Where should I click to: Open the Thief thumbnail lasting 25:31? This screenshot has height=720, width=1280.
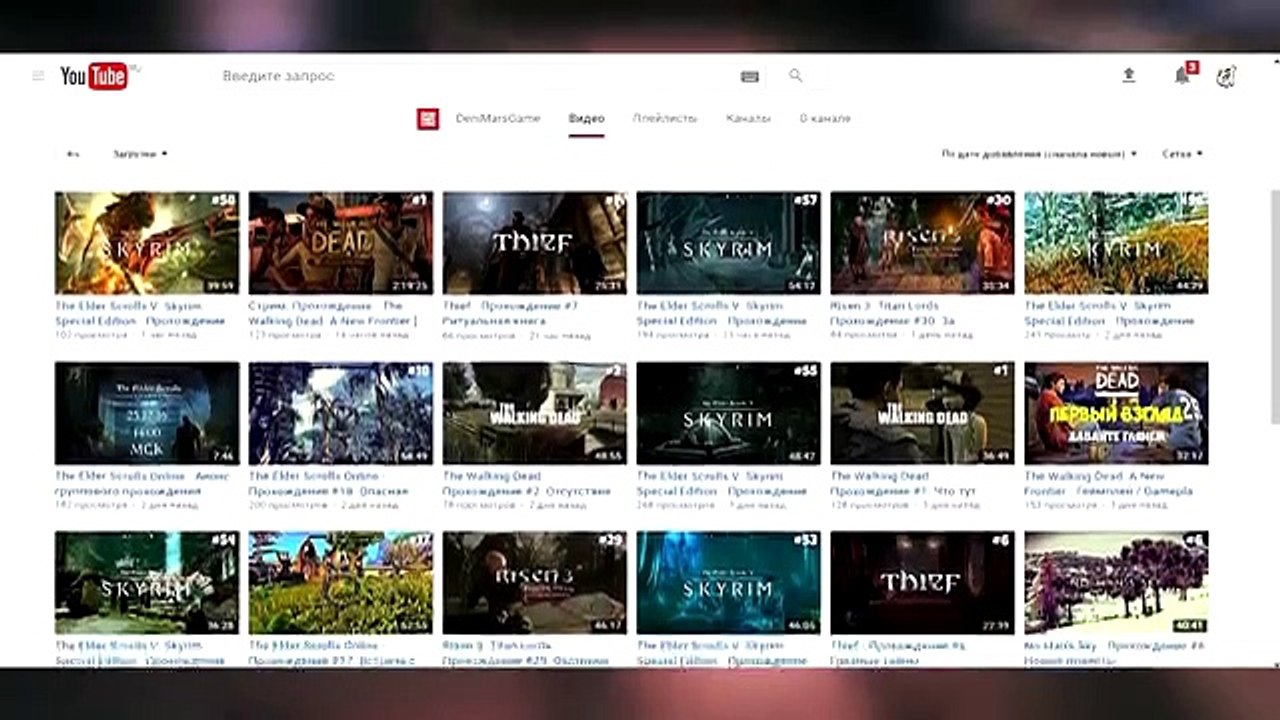[535, 243]
